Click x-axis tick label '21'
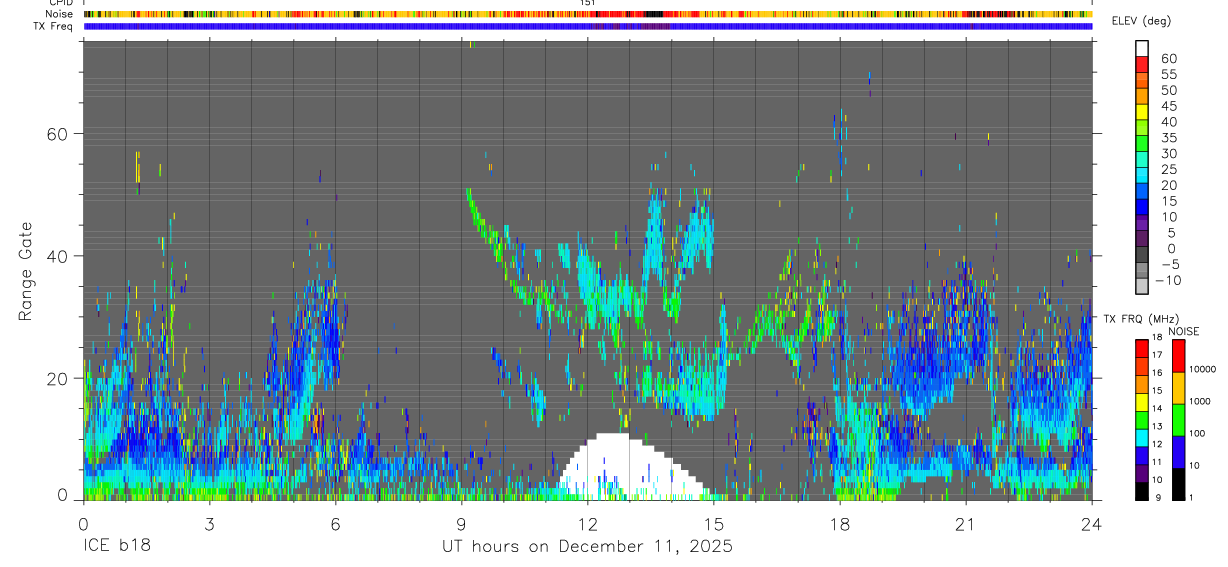Viewport: 1228px width, 567px height. [x=965, y=524]
